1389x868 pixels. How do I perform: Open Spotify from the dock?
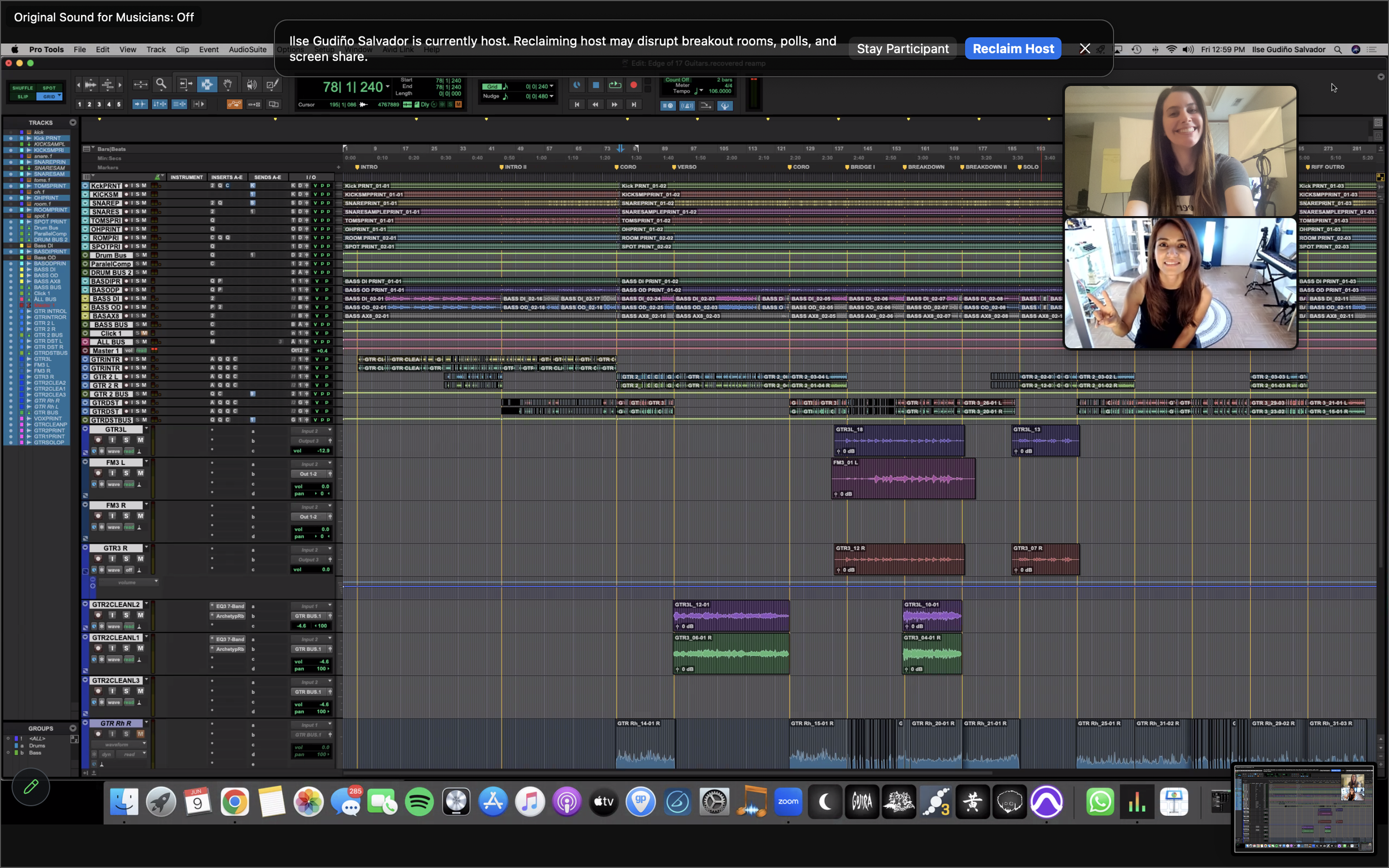(419, 801)
